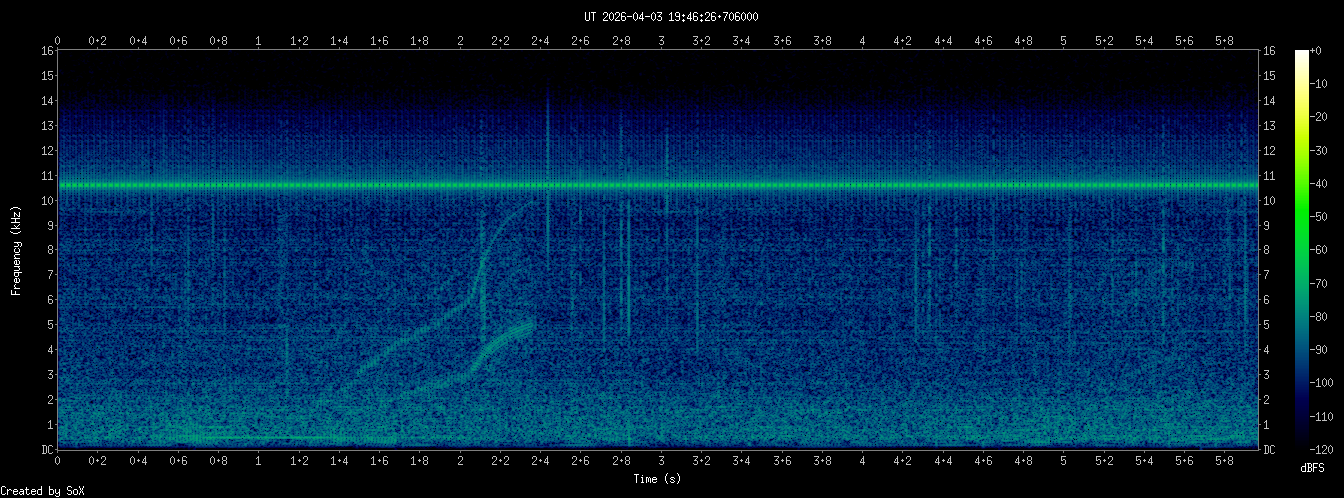Click the white top of the color scale bar
Viewport: 1344px width, 498px height.
[x=1301, y=54]
